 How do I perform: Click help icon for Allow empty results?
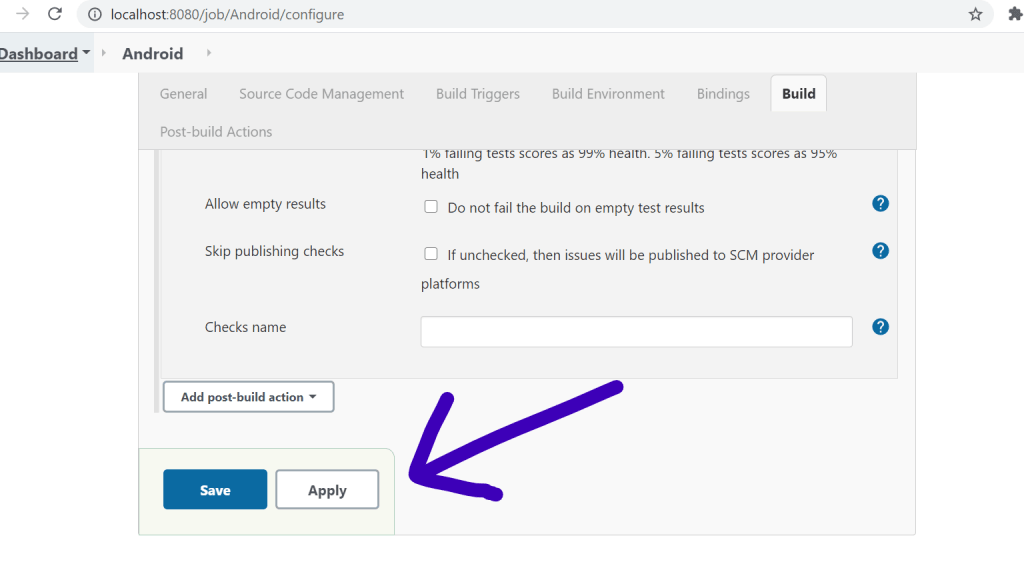click(x=880, y=203)
